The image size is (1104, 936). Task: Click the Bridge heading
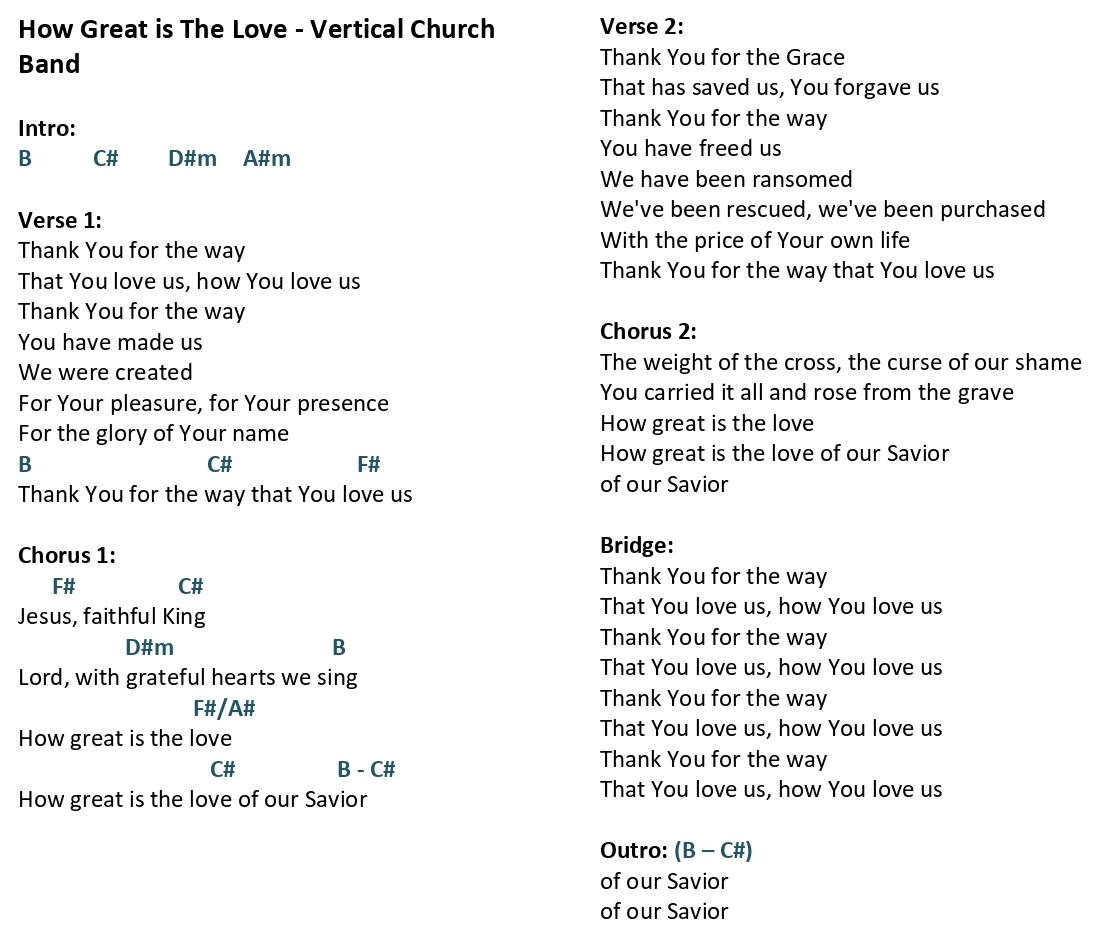(x=636, y=546)
